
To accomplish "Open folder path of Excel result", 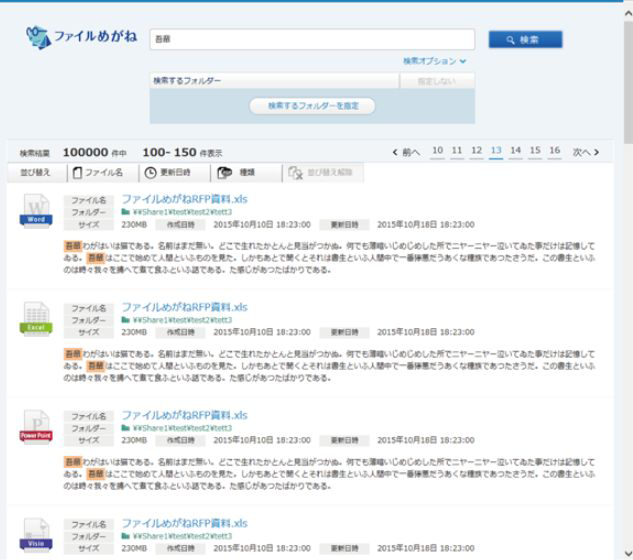I will 182,320.
